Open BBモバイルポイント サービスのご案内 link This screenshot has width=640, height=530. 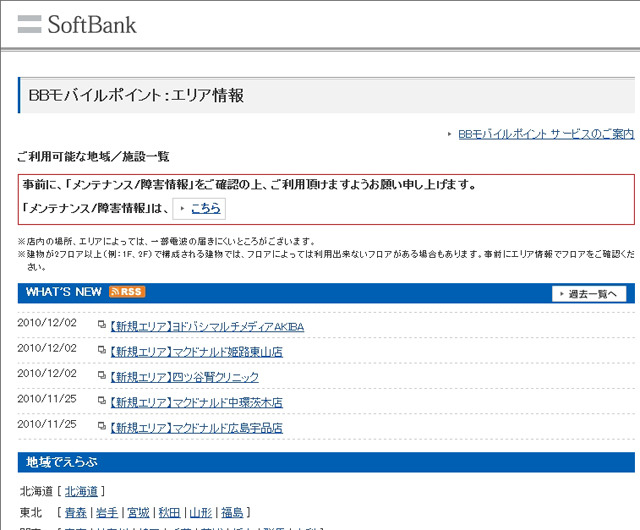point(546,134)
